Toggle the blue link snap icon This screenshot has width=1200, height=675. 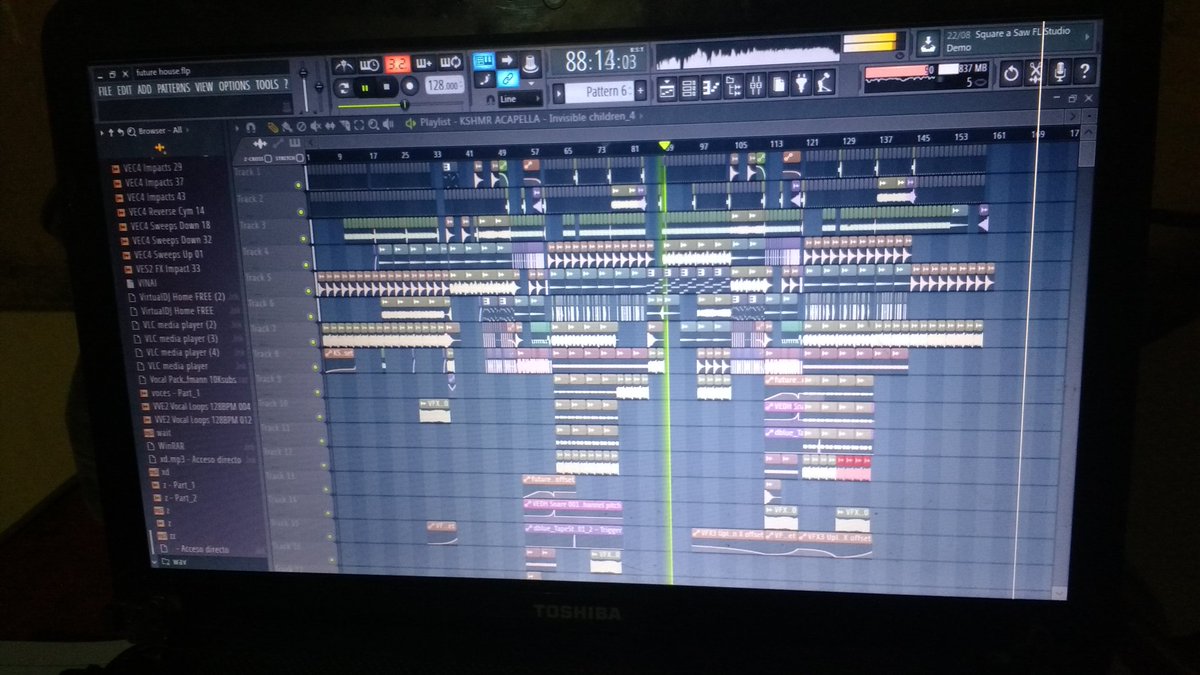click(x=507, y=79)
